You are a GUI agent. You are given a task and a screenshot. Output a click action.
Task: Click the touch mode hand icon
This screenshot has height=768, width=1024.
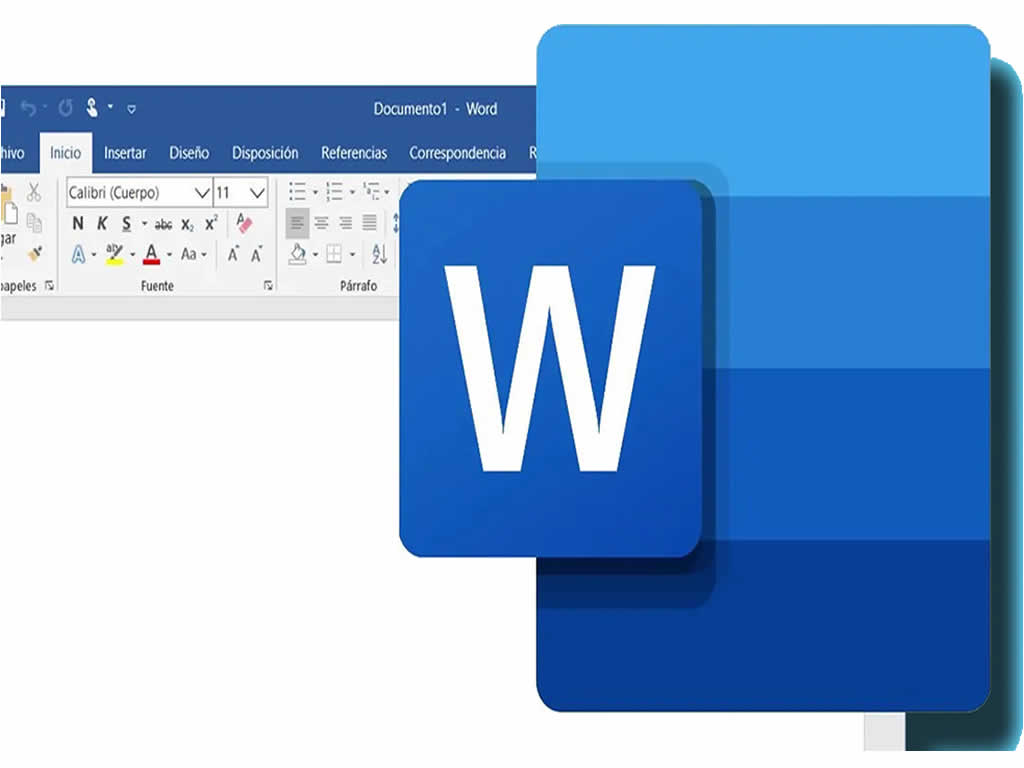(92, 107)
